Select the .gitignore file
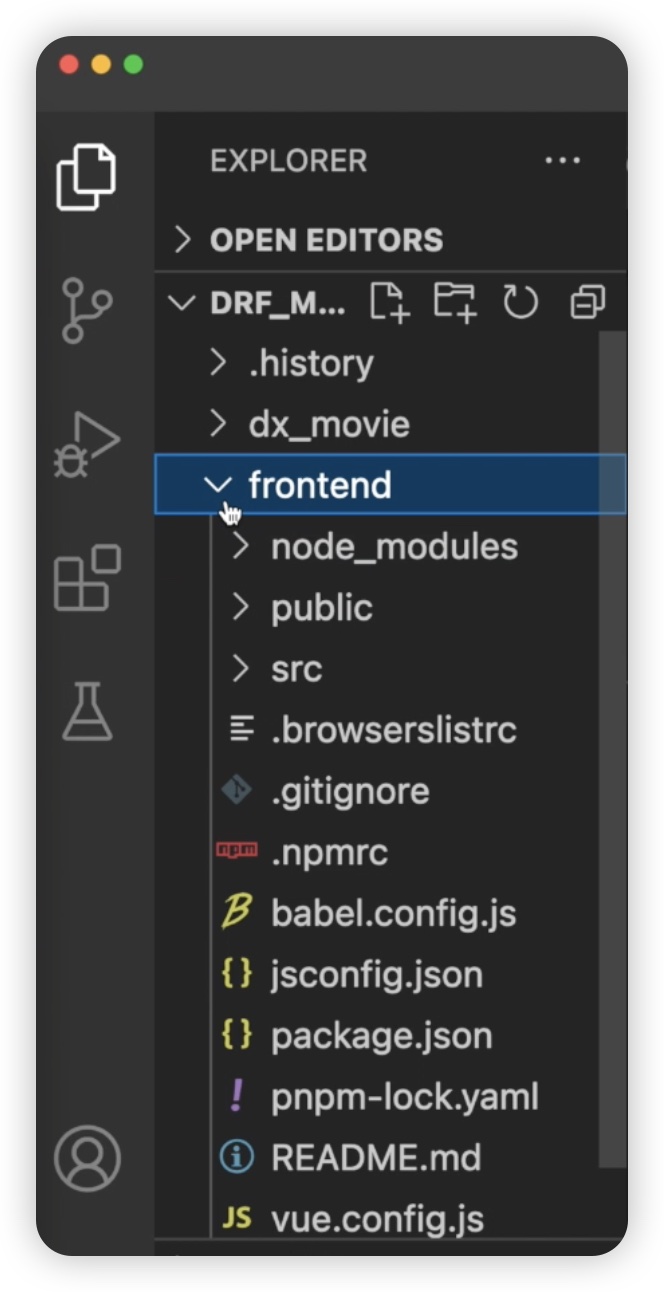 (350, 791)
